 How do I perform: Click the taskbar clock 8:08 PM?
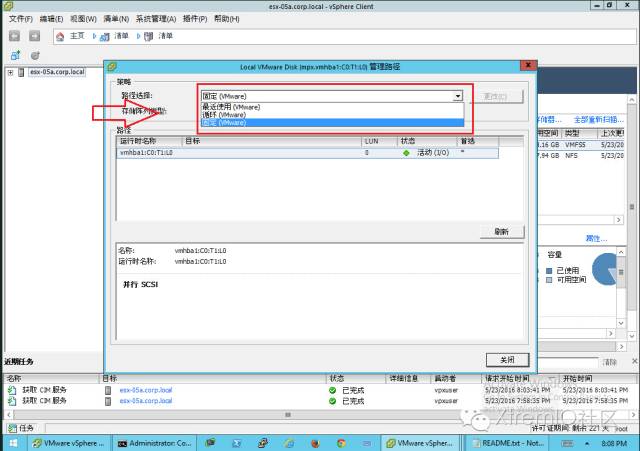pyautogui.click(x=613, y=444)
